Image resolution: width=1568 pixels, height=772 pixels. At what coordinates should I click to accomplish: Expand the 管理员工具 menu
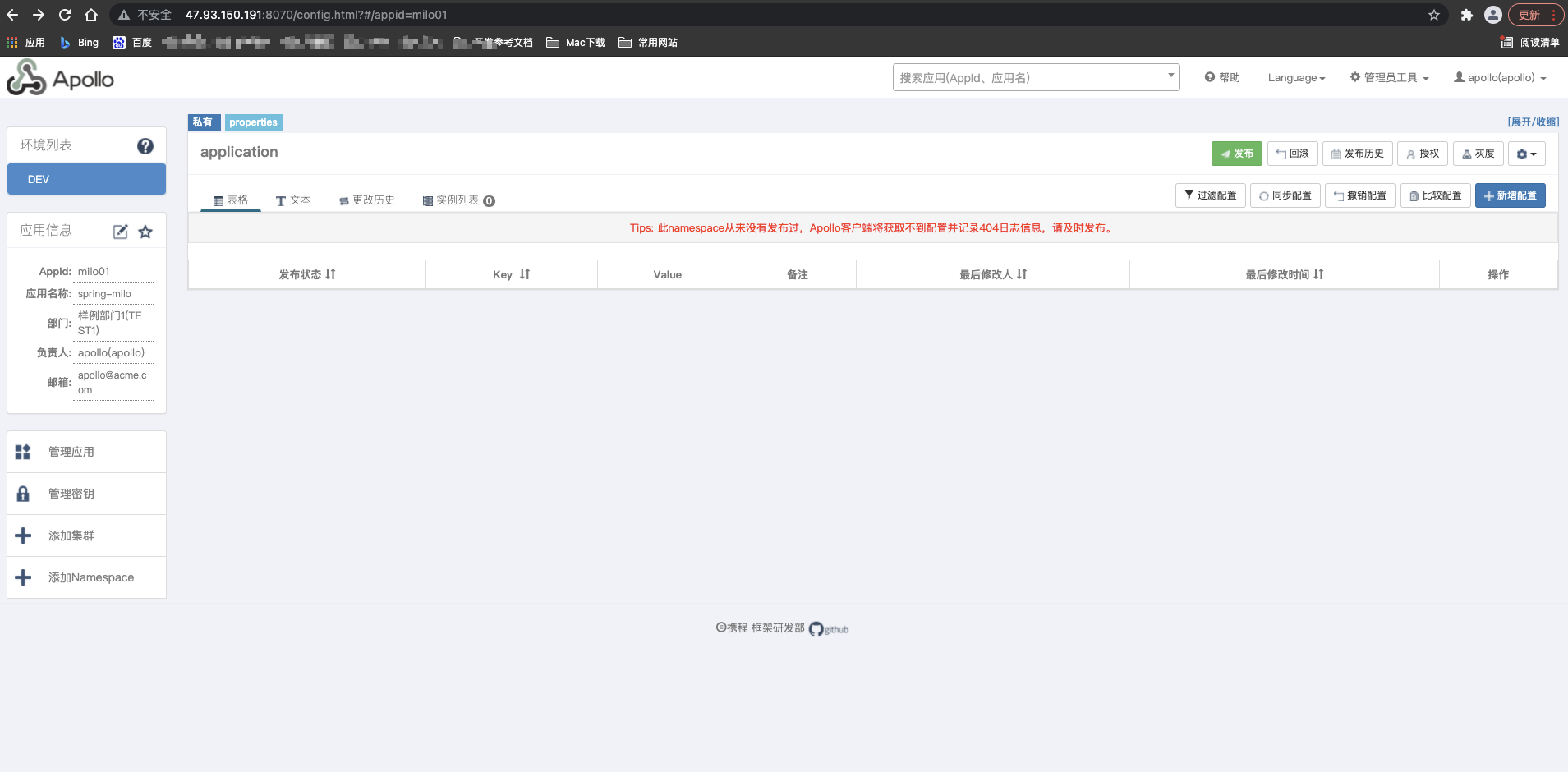coord(1389,77)
